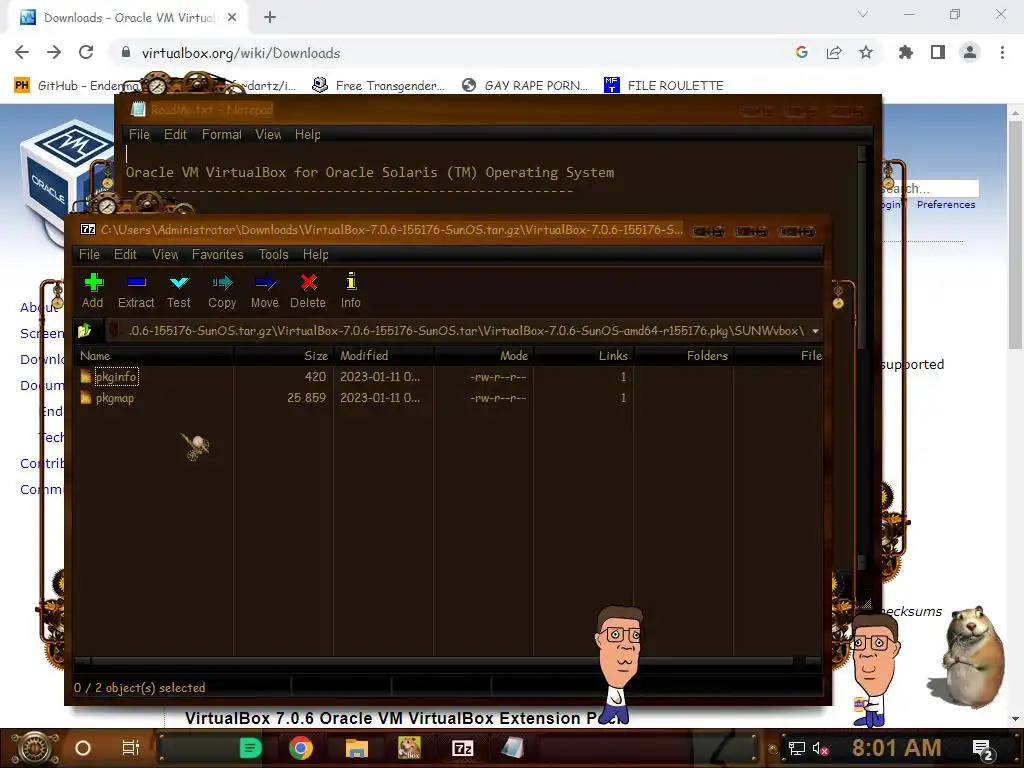Open the Chrome three-dot menu

pos(1002,52)
